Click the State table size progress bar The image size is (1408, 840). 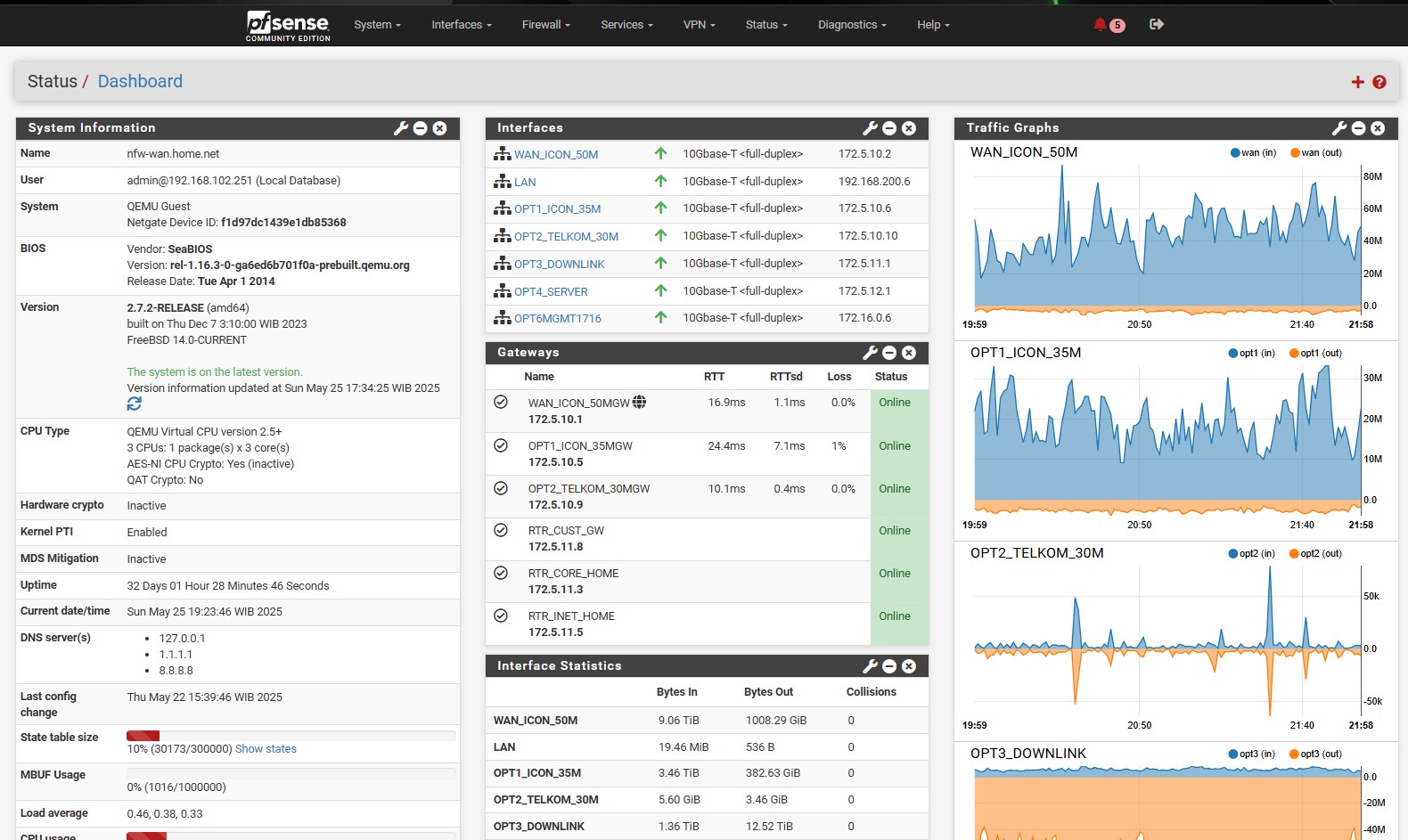[x=291, y=736]
